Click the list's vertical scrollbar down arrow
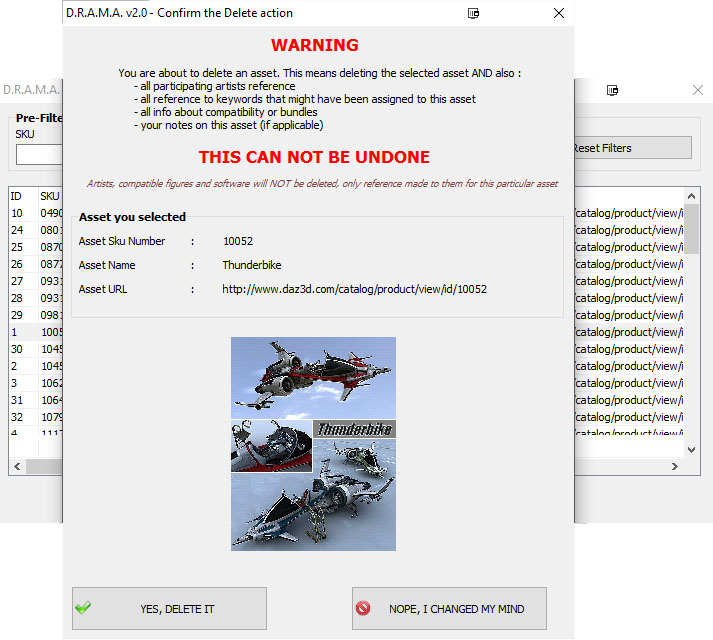Image resolution: width=713 pixels, height=640 pixels. point(692,450)
